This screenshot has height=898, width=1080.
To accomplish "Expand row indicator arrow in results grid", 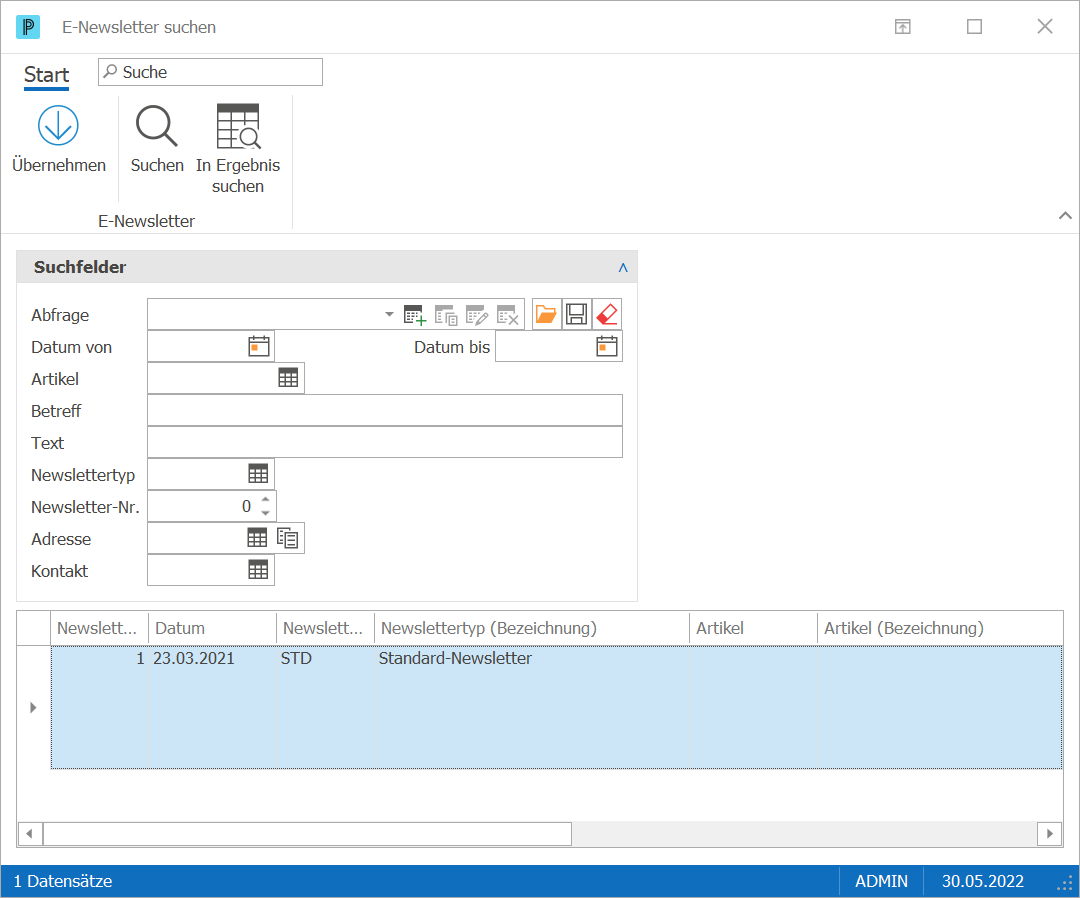I will [x=33, y=707].
